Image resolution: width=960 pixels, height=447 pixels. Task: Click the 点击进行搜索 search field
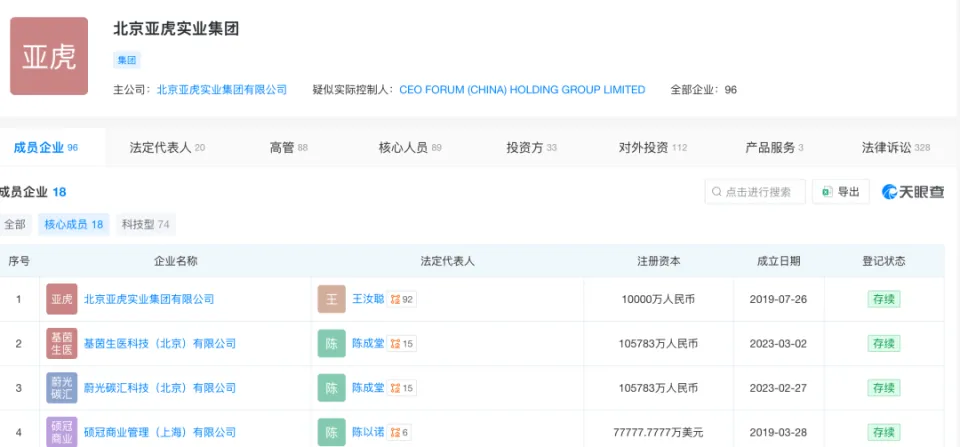[x=755, y=192]
